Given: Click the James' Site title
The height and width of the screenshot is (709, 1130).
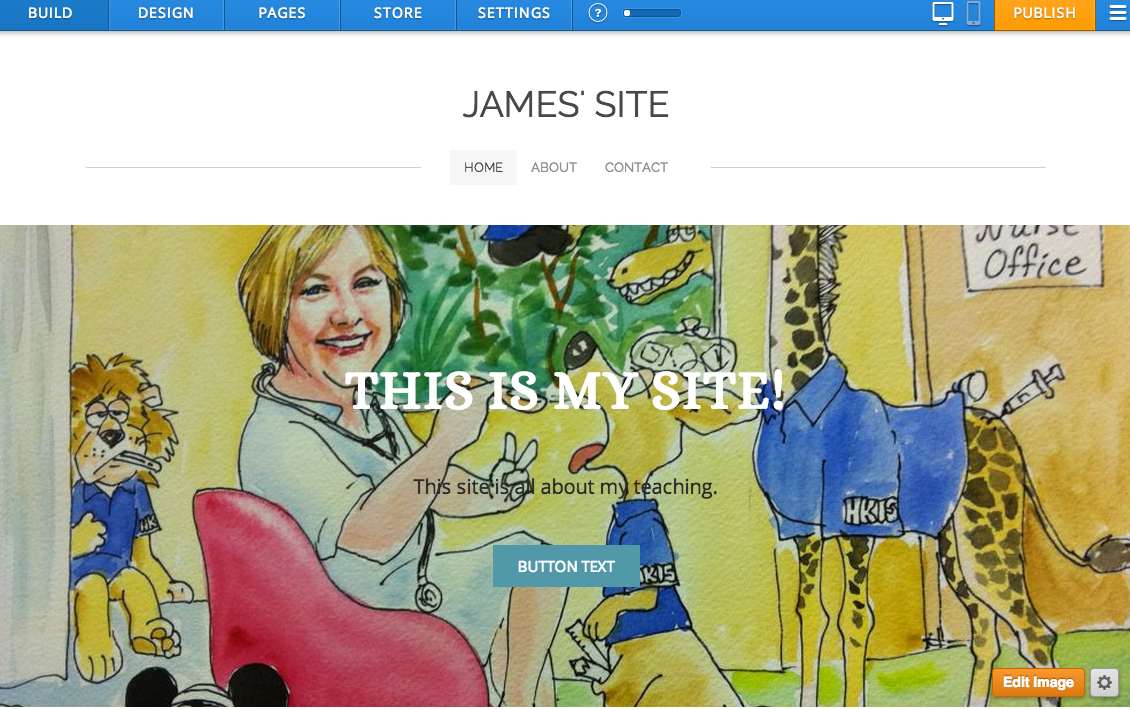Looking at the screenshot, I should pos(566,105).
